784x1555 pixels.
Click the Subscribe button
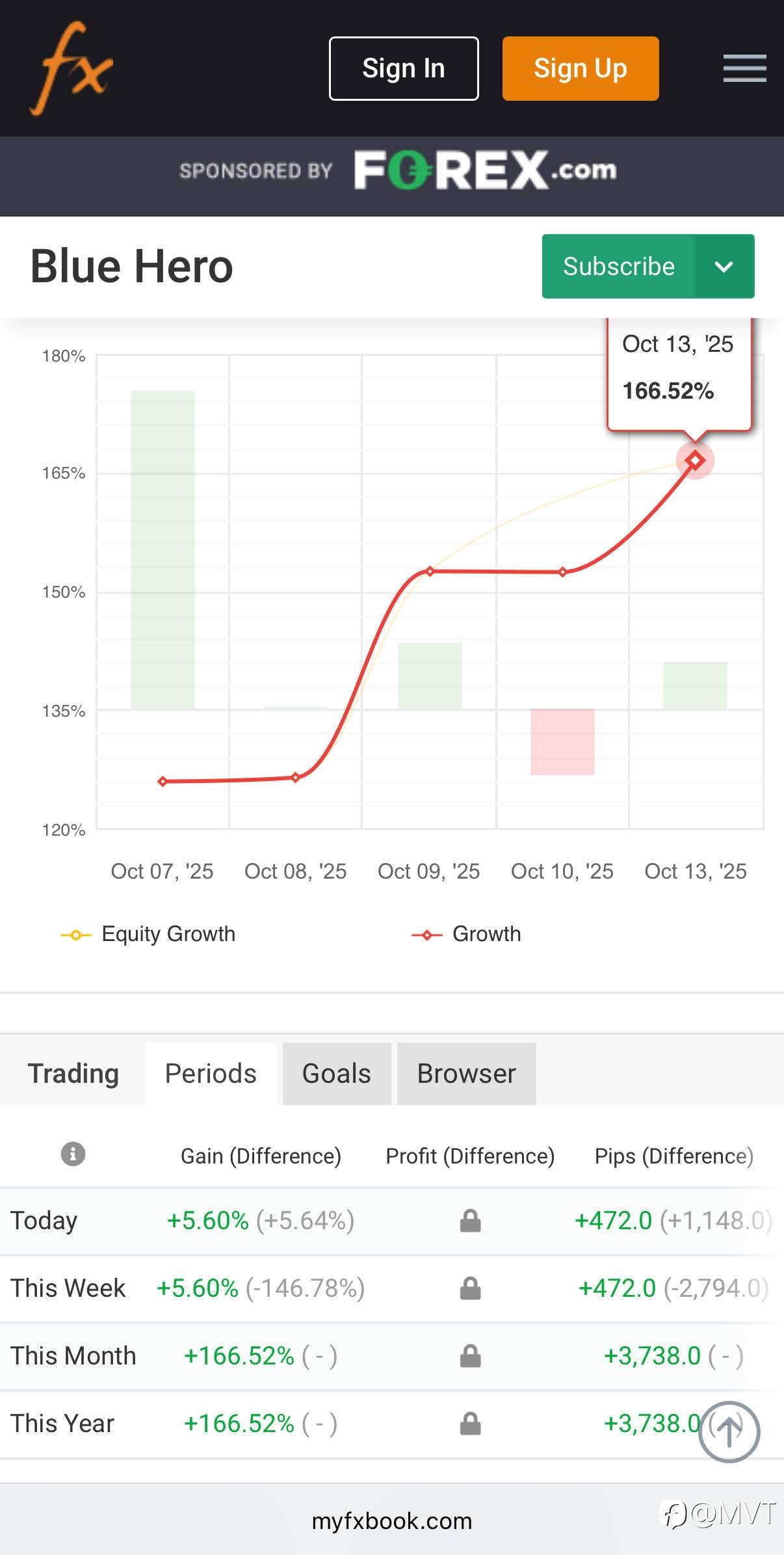[x=618, y=267]
